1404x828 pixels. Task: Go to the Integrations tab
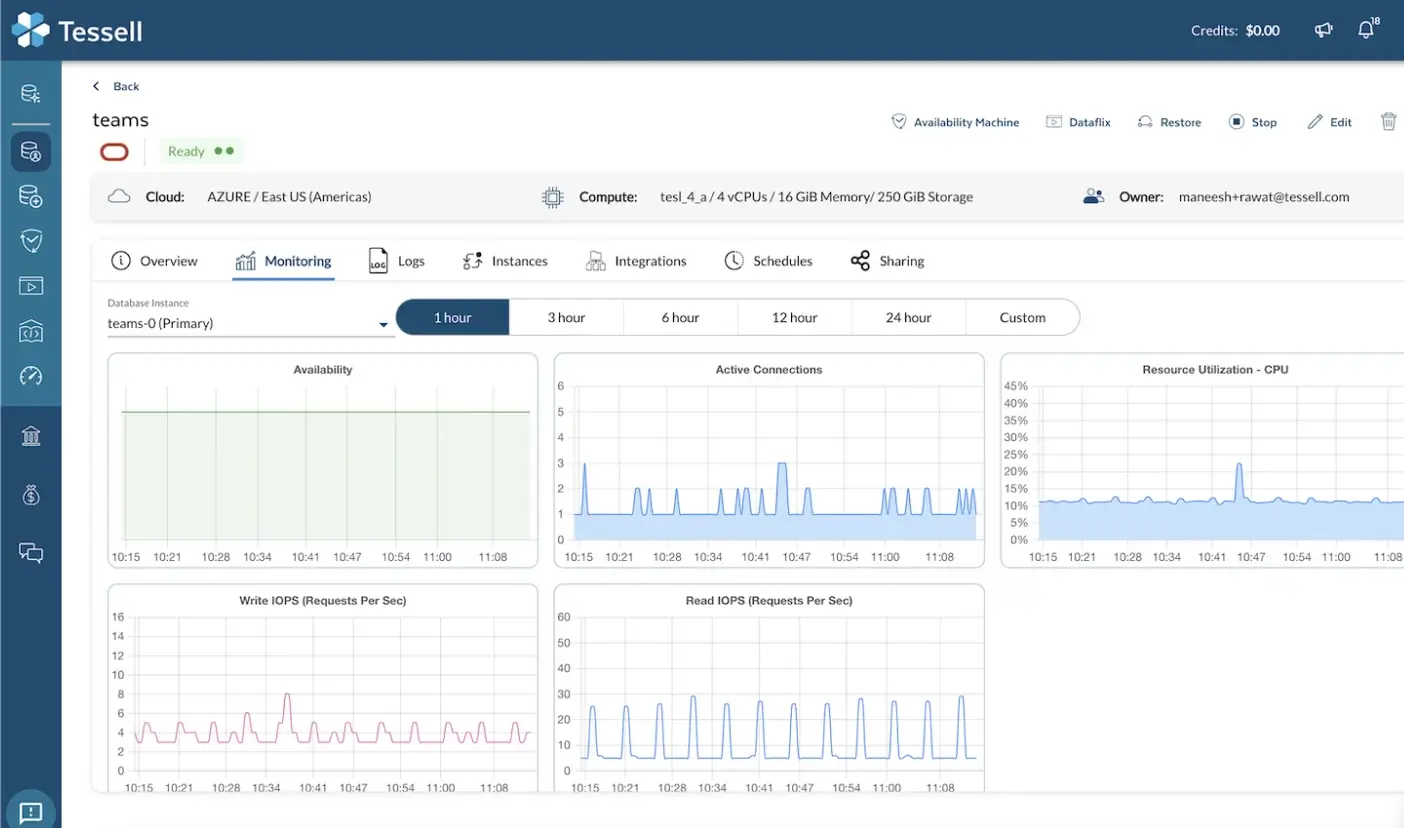tap(636, 261)
